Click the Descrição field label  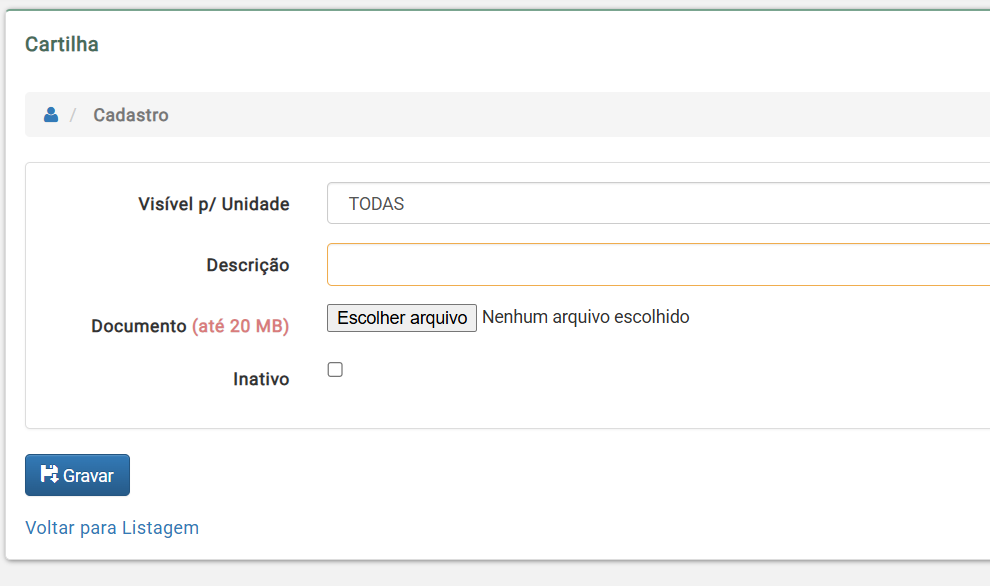[248, 265]
